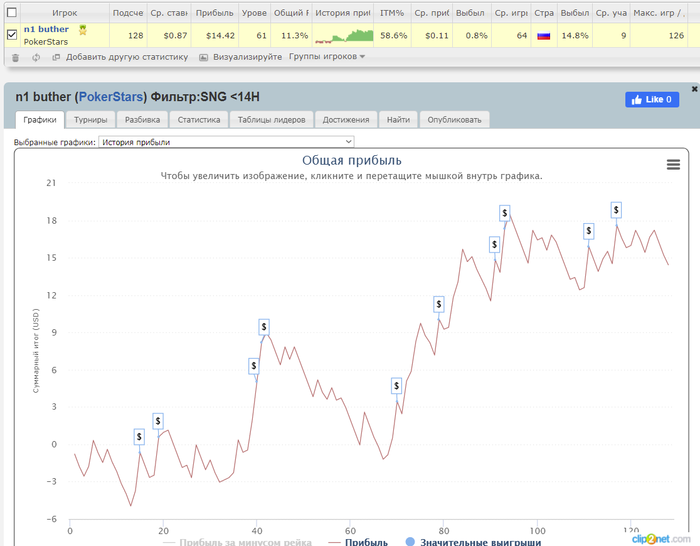The height and width of the screenshot is (546, 700).
Task: Click the Общая прибыль chart title
Action: [x=352, y=160]
